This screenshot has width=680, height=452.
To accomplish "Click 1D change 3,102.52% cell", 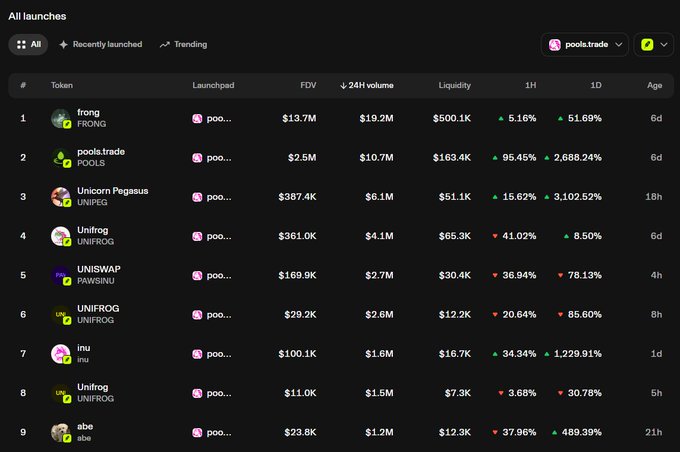I will pos(573,197).
